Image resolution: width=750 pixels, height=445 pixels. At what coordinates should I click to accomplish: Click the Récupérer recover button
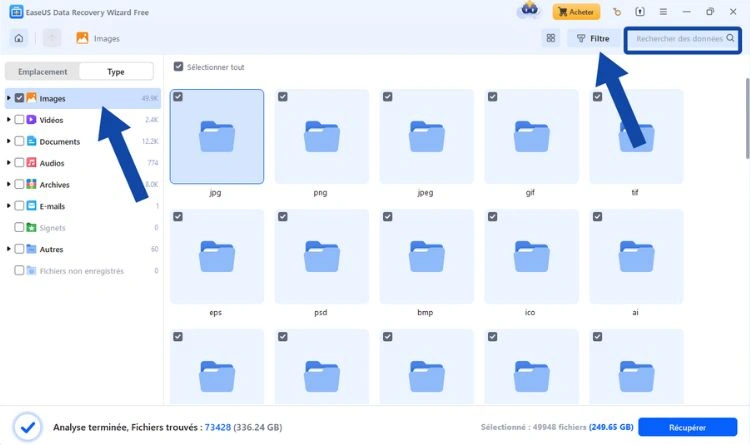coord(687,427)
